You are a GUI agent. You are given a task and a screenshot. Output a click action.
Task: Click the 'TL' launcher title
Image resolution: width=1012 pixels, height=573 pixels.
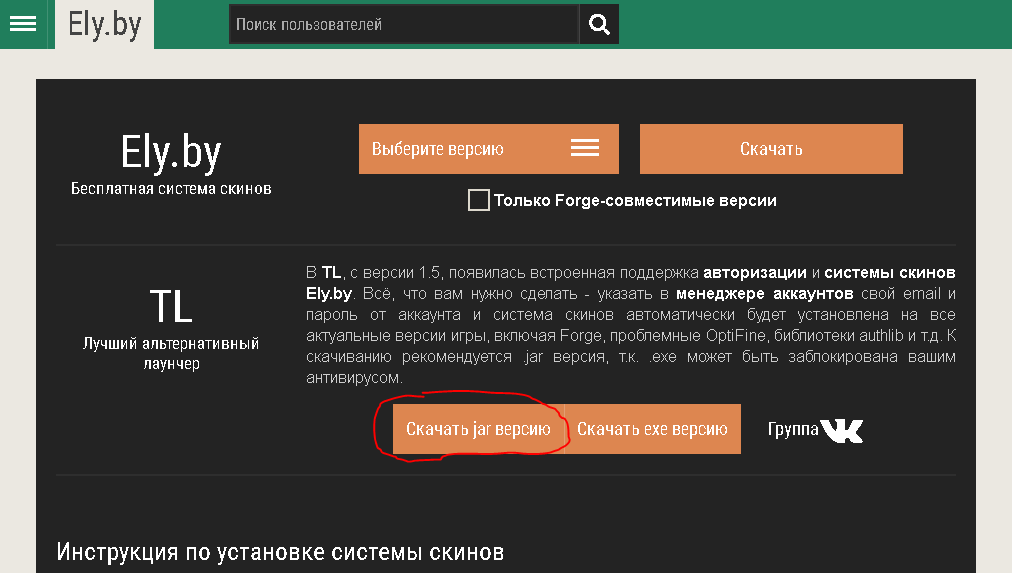coord(171,307)
